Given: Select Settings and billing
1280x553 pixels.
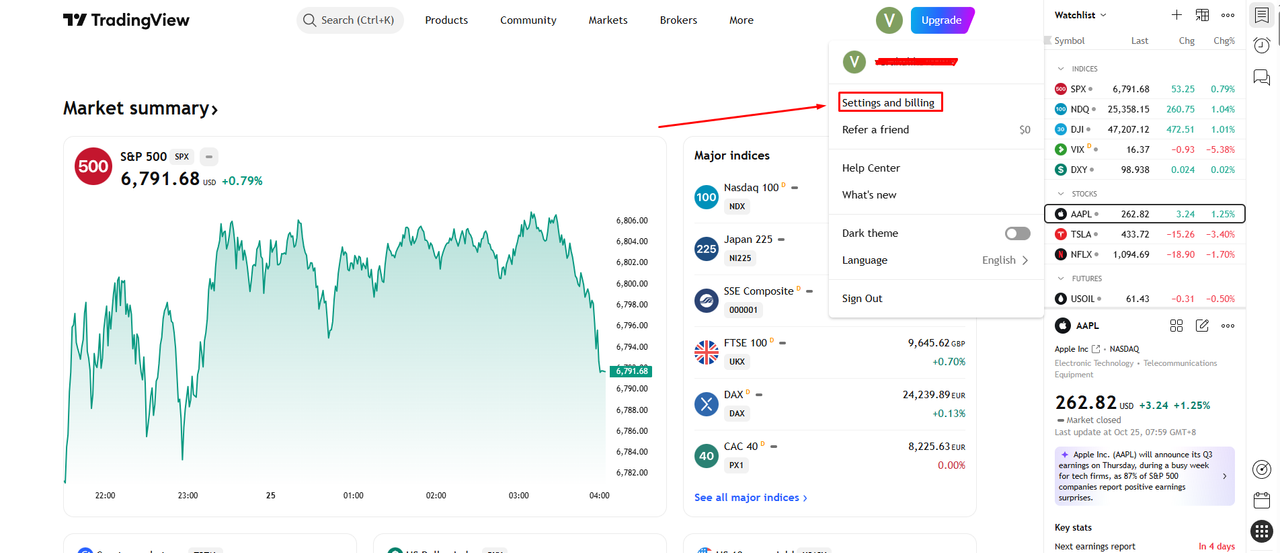Looking at the screenshot, I should point(888,103).
